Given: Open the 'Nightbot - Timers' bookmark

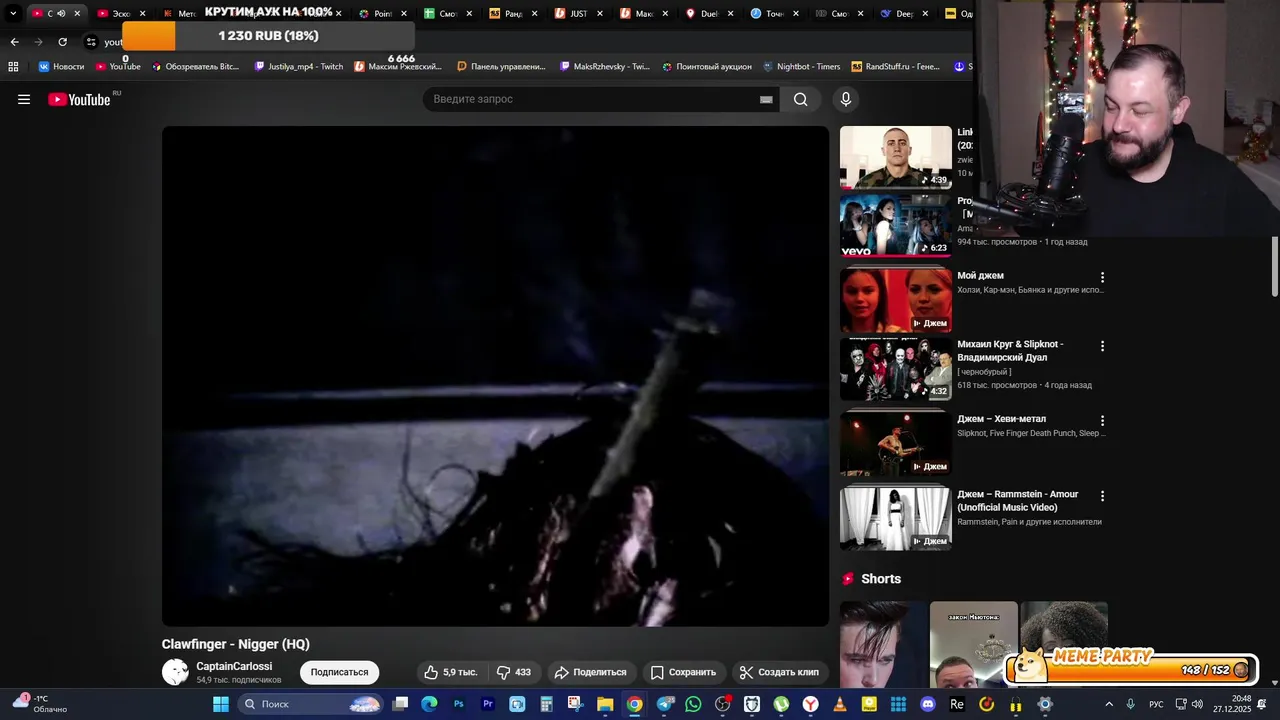Looking at the screenshot, I should pos(801,66).
